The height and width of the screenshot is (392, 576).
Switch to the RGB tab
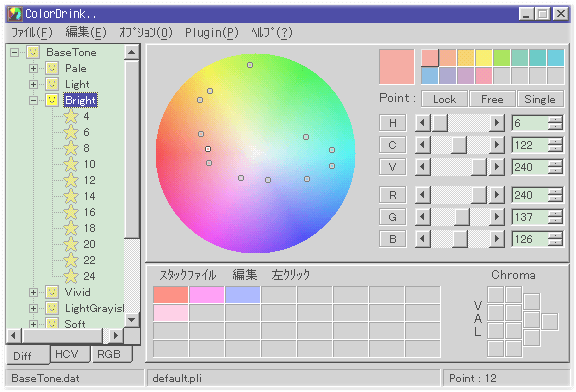pyautogui.click(x=111, y=354)
